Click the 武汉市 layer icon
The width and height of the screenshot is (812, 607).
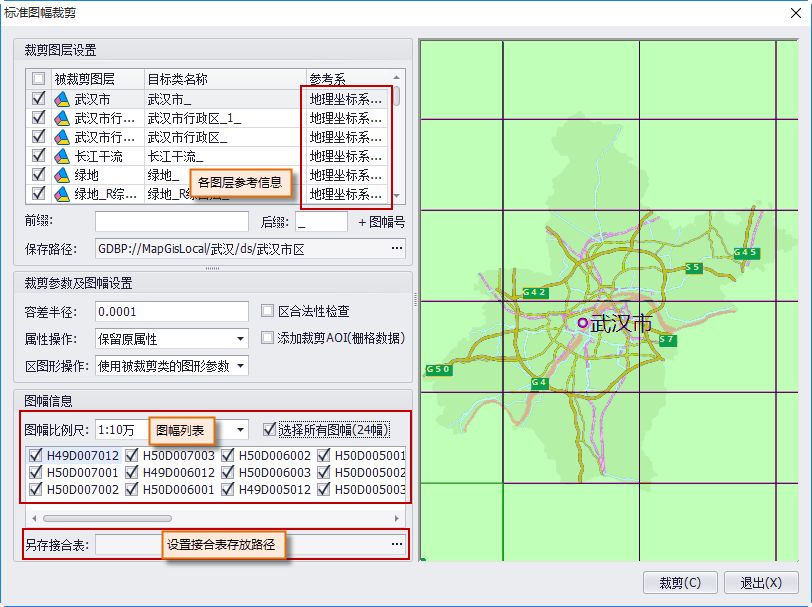pos(62,99)
